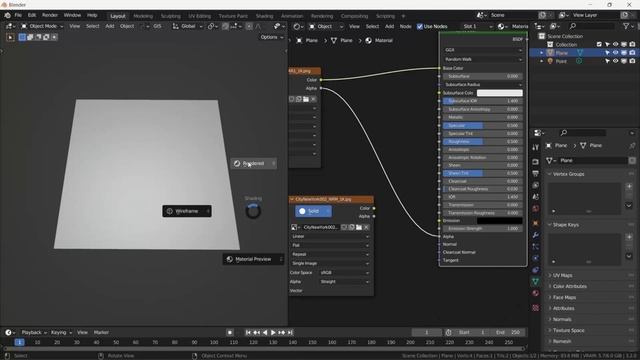This screenshot has width=640, height=360.
Task: Switch to the Shading workspace tab
Action: [264, 16]
